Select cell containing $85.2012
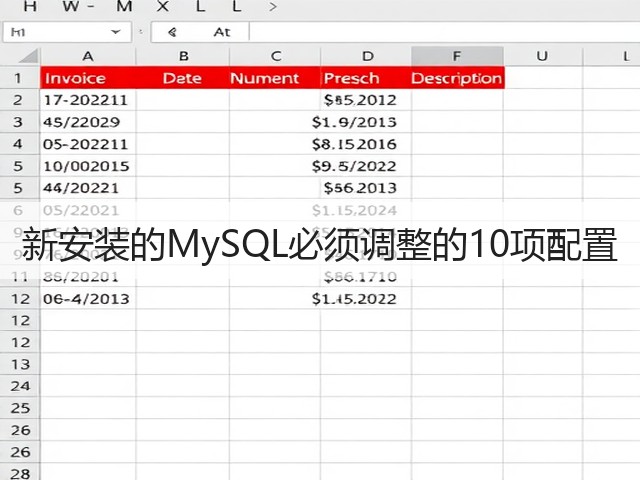640x480 pixels. click(x=366, y=100)
